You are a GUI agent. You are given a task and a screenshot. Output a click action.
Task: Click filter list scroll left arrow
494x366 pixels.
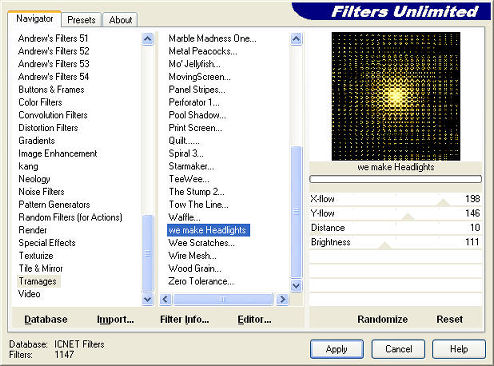(165, 299)
